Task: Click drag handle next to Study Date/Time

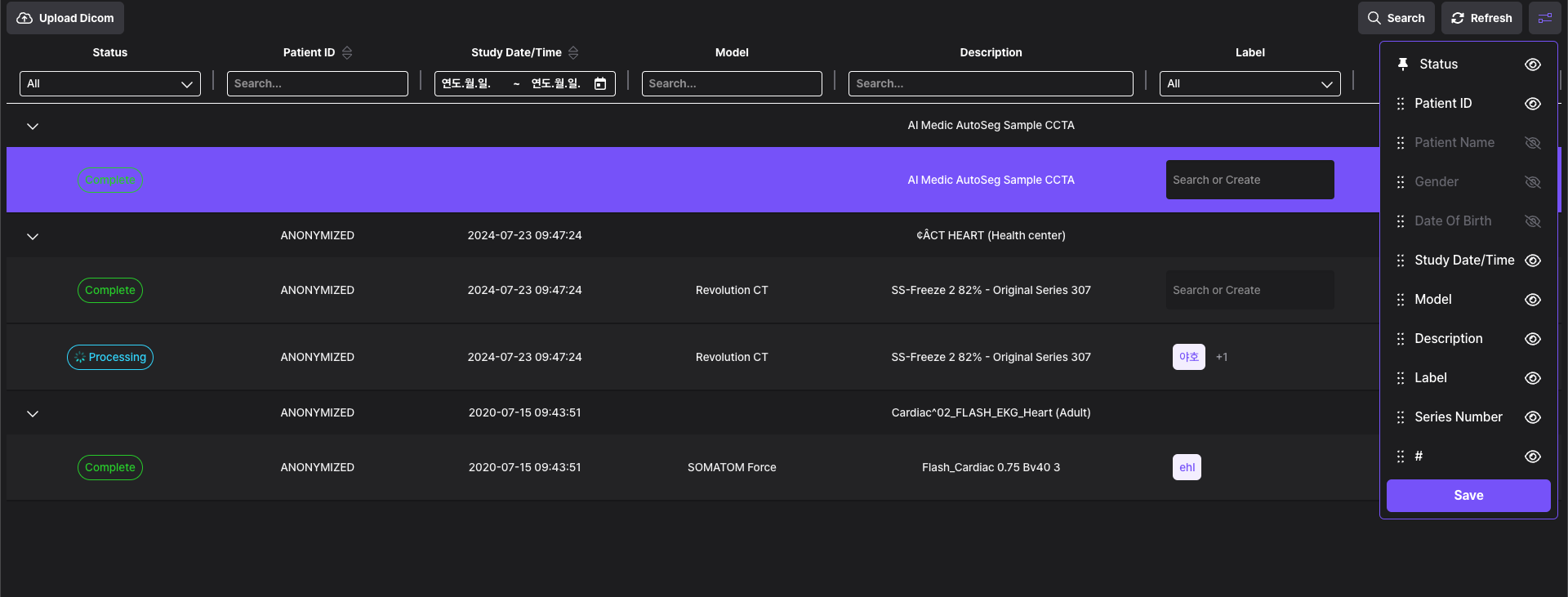Action: point(1401,261)
